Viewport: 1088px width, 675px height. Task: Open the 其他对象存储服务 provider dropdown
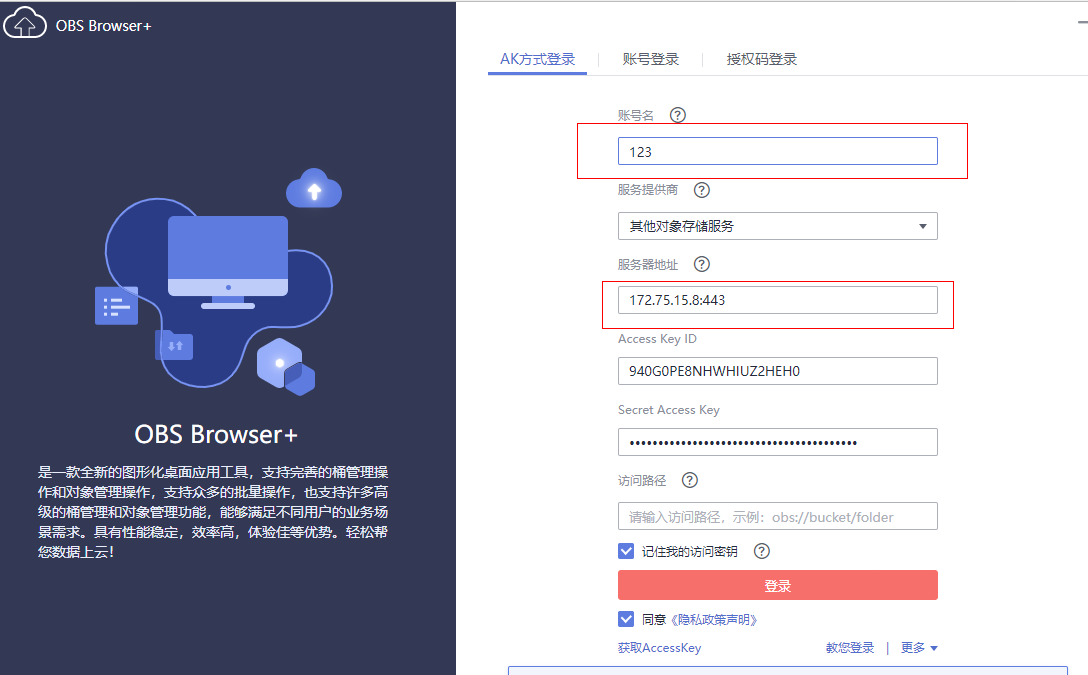pos(778,226)
